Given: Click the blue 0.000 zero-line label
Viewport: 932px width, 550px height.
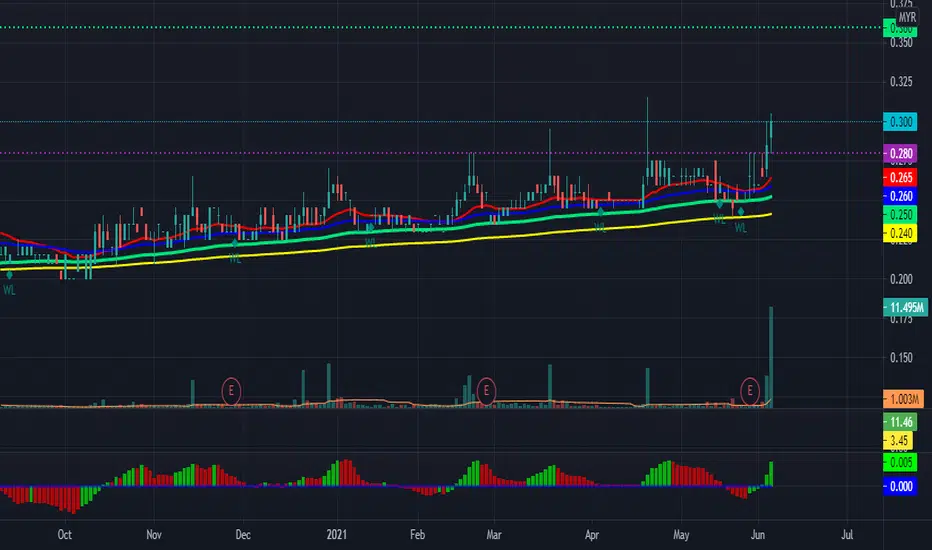Looking at the screenshot, I should coord(900,486).
